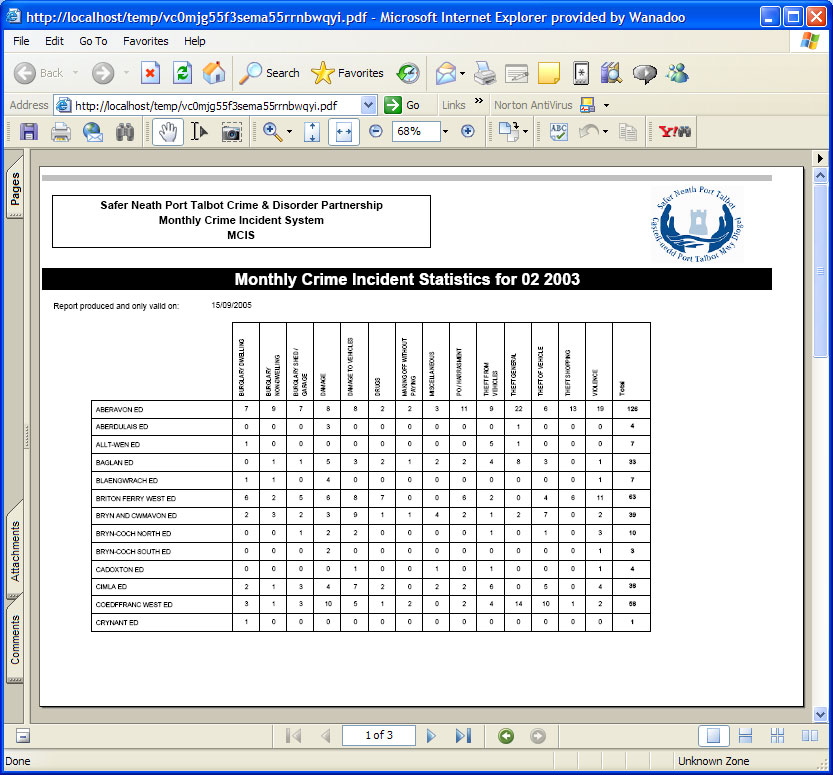Click the Print icon in the Adobe toolbar
This screenshot has height=775, width=833.
pos(61,132)
